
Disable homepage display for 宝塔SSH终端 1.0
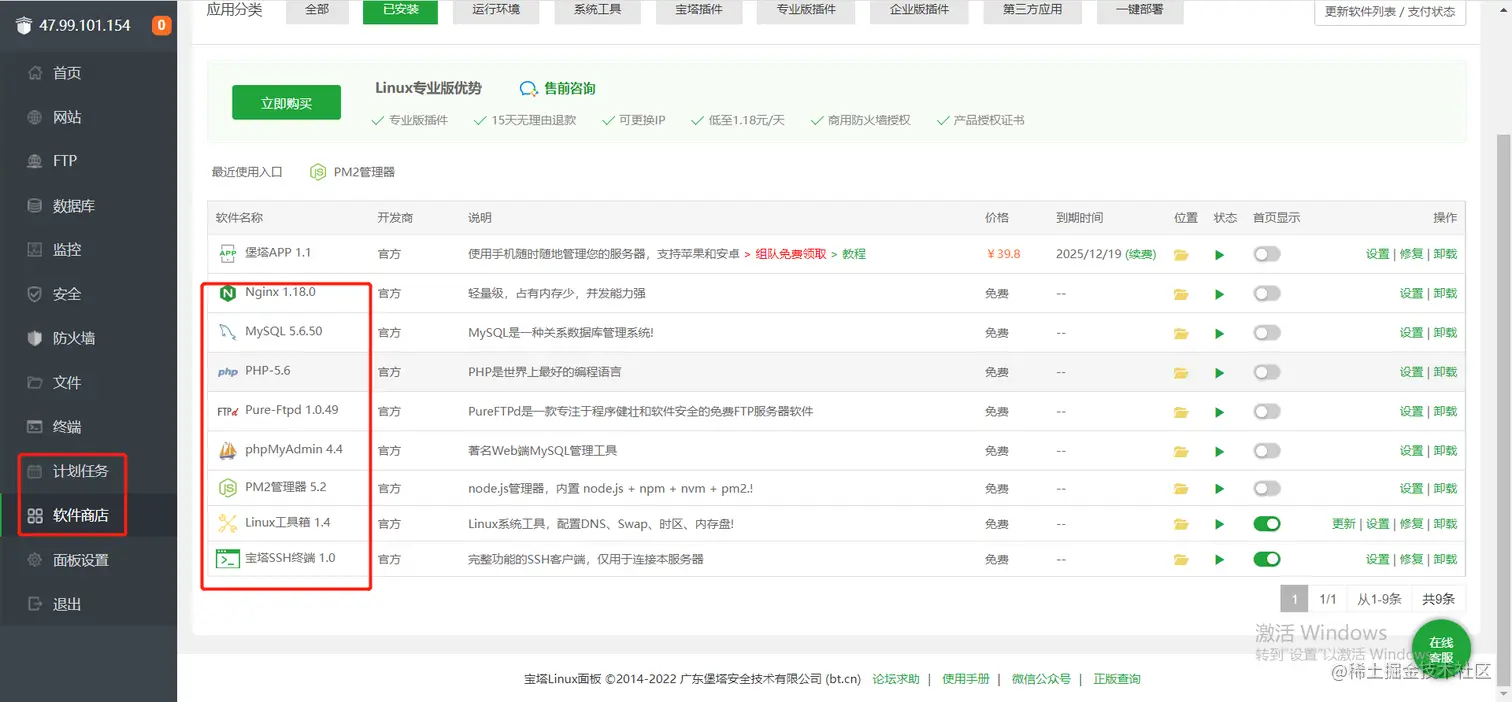(x=1267, y=559)
